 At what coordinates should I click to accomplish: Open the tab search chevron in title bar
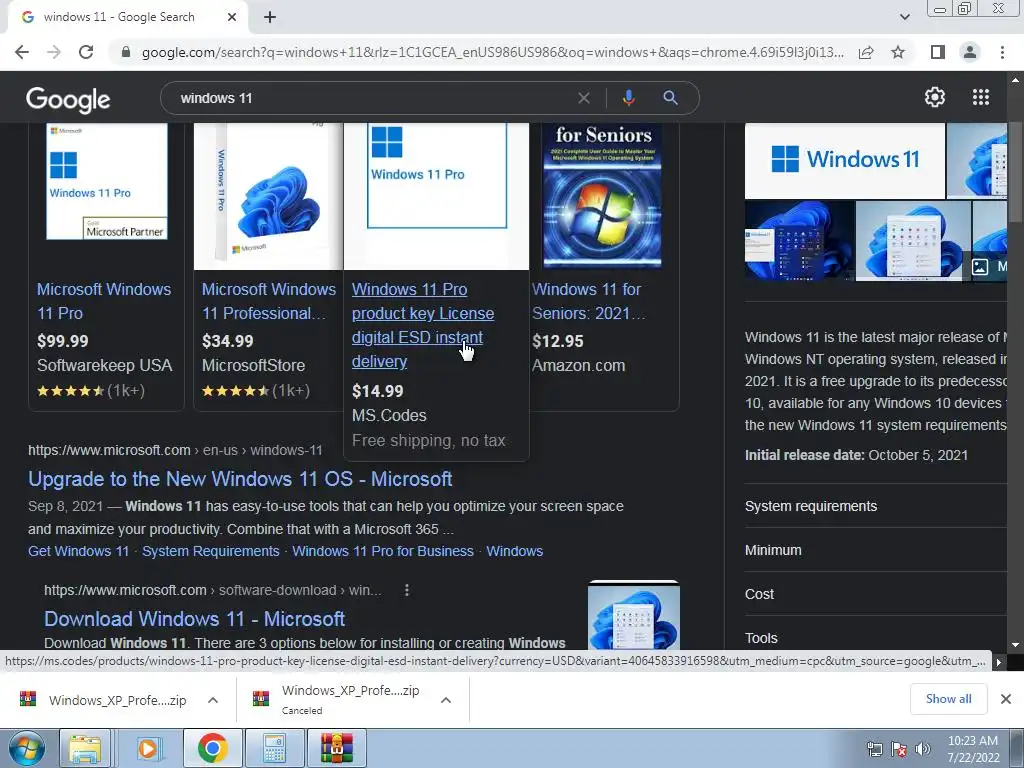(x=904, y=18)
